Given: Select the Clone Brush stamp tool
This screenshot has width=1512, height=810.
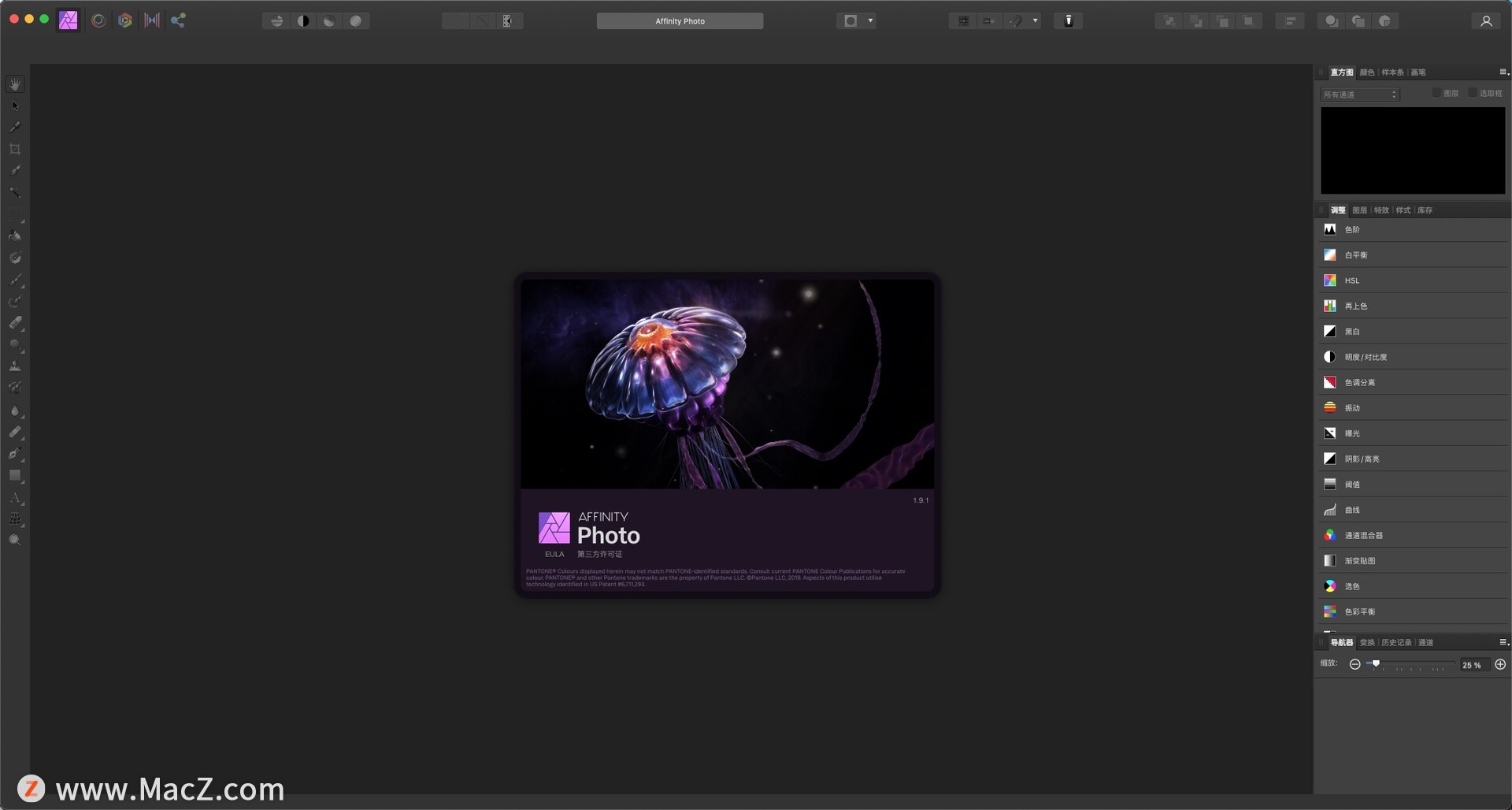Looking at the screenshot, I should click(15, 366).
